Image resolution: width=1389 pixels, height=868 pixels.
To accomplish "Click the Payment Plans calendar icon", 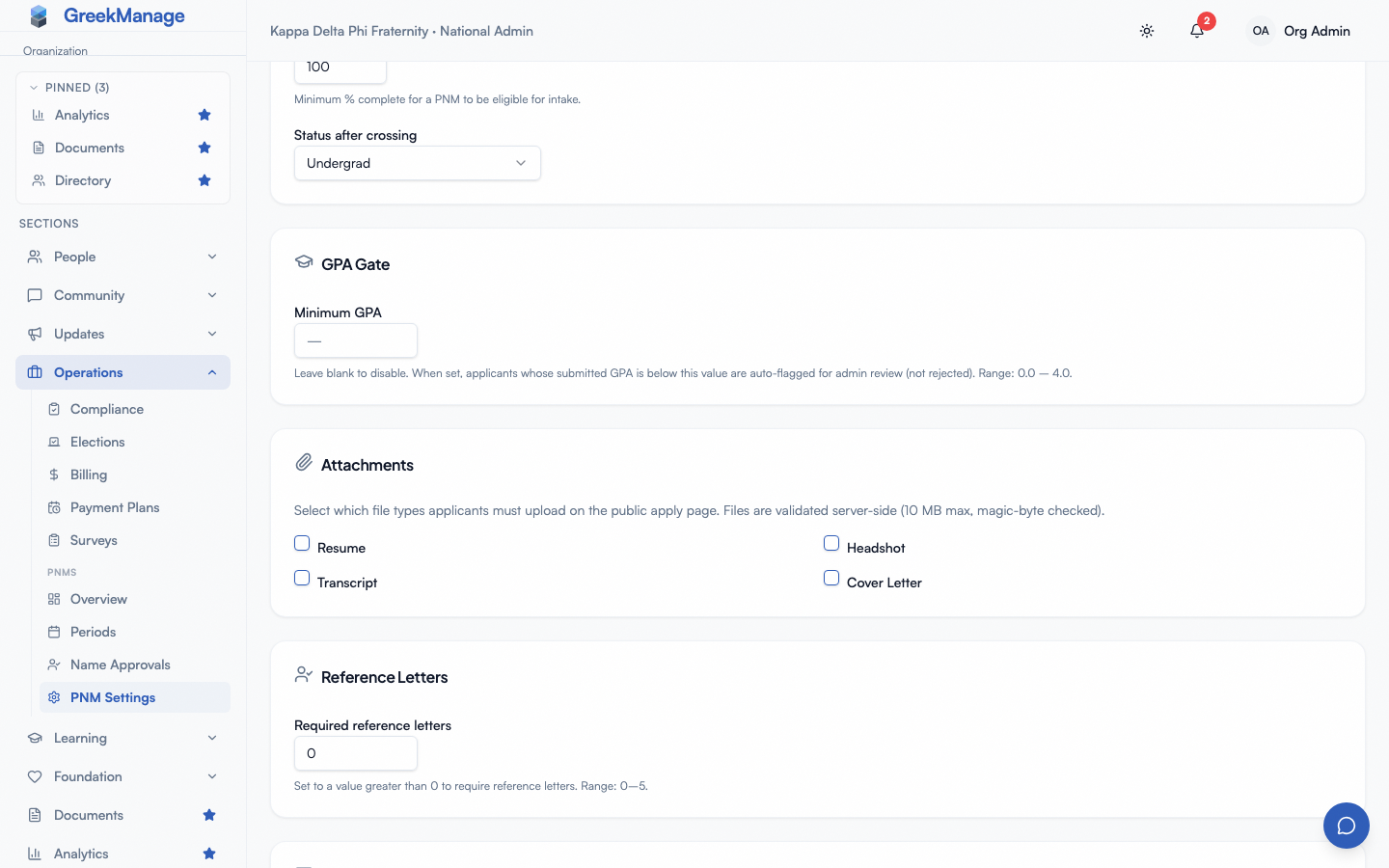I will point(54,507).
